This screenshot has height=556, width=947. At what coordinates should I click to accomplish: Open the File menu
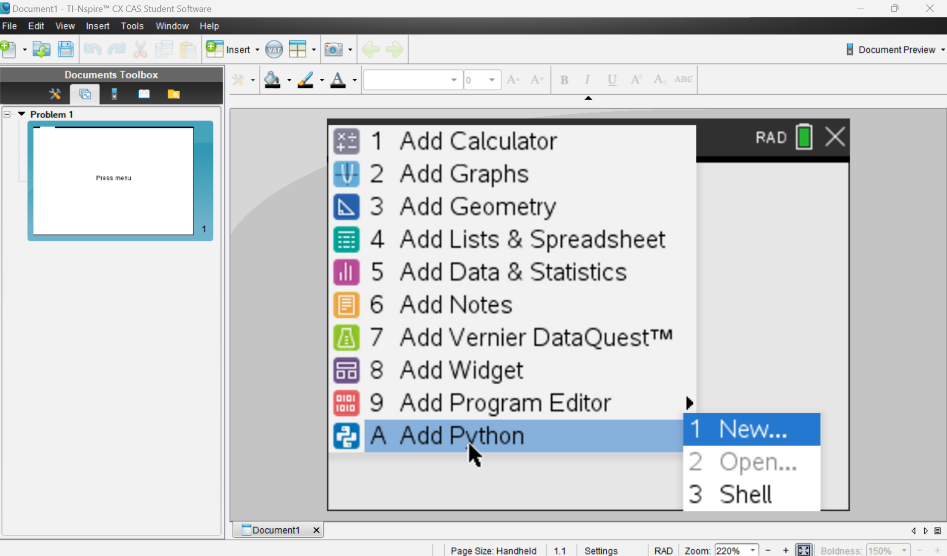point(10,26)
